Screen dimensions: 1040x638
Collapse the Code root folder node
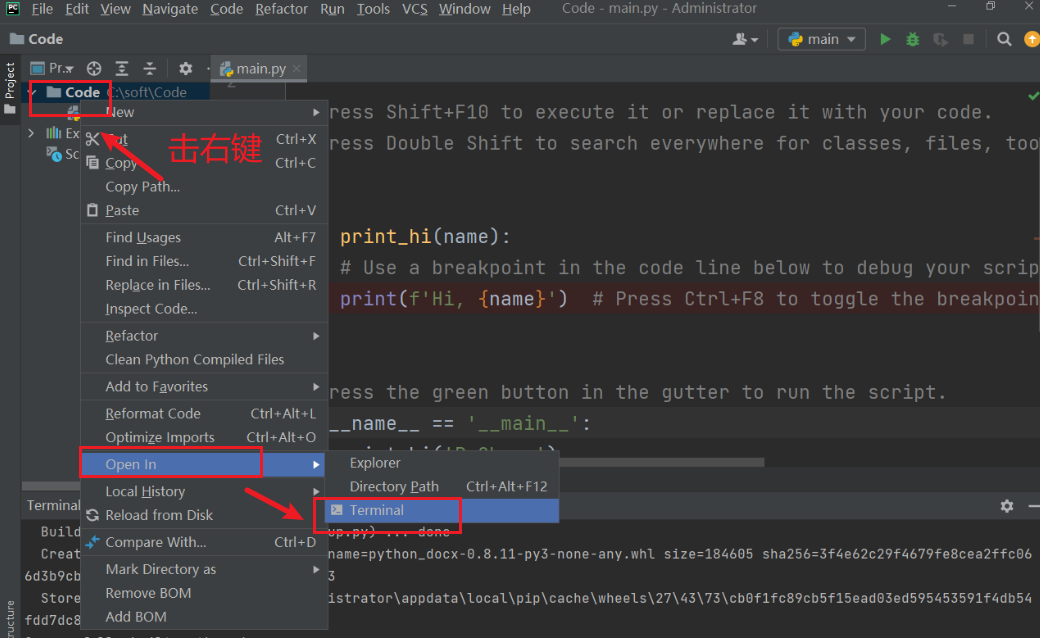[32, 92]
